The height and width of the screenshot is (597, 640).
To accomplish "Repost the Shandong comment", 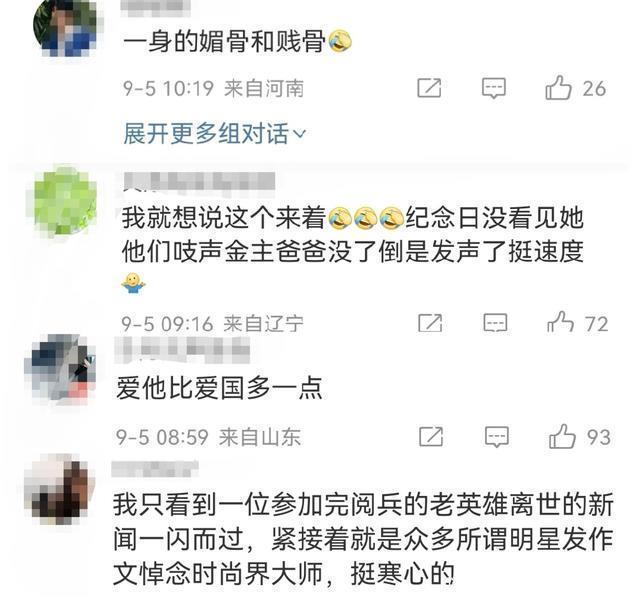I will click(x=431, y=437).
